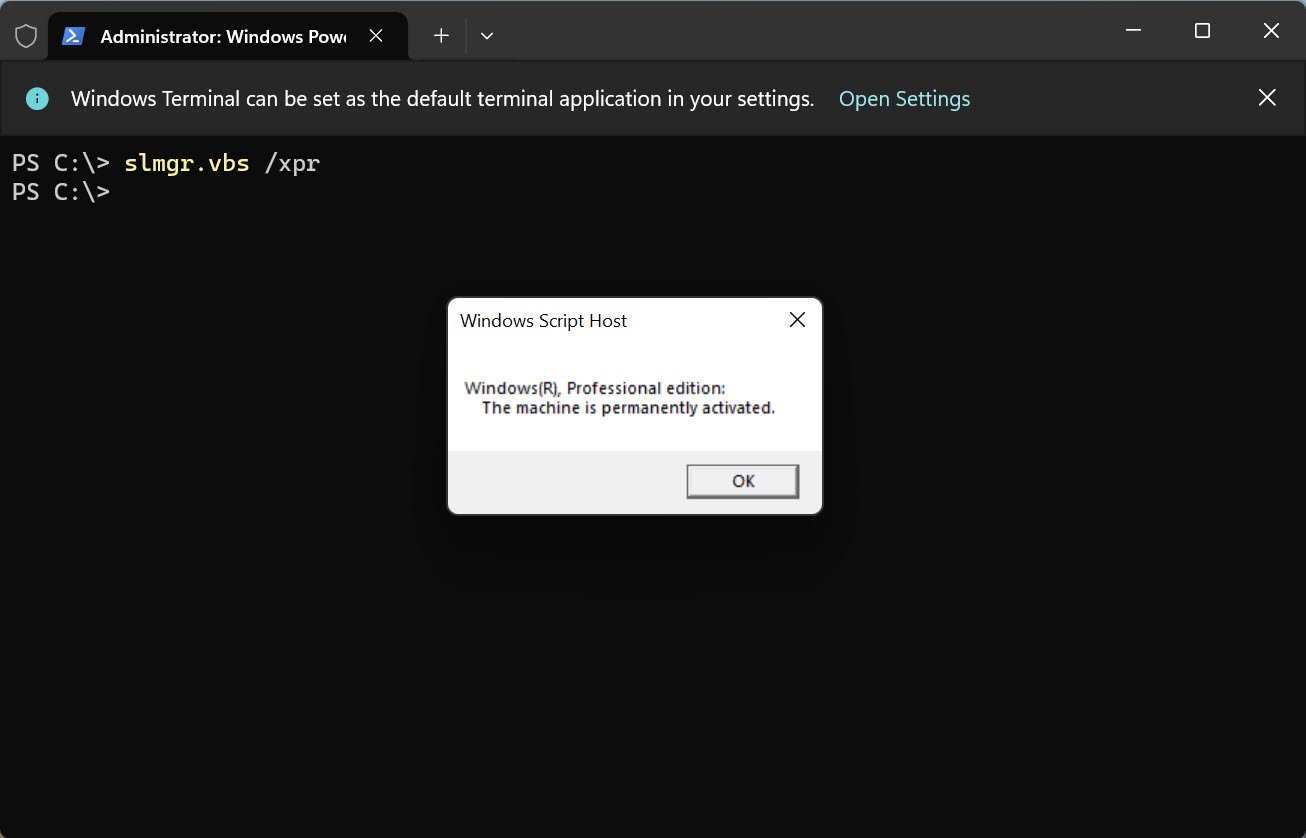Close the Administrator PowerShell tab
This screenshot has height=838, width=1306.
point(376,36)
